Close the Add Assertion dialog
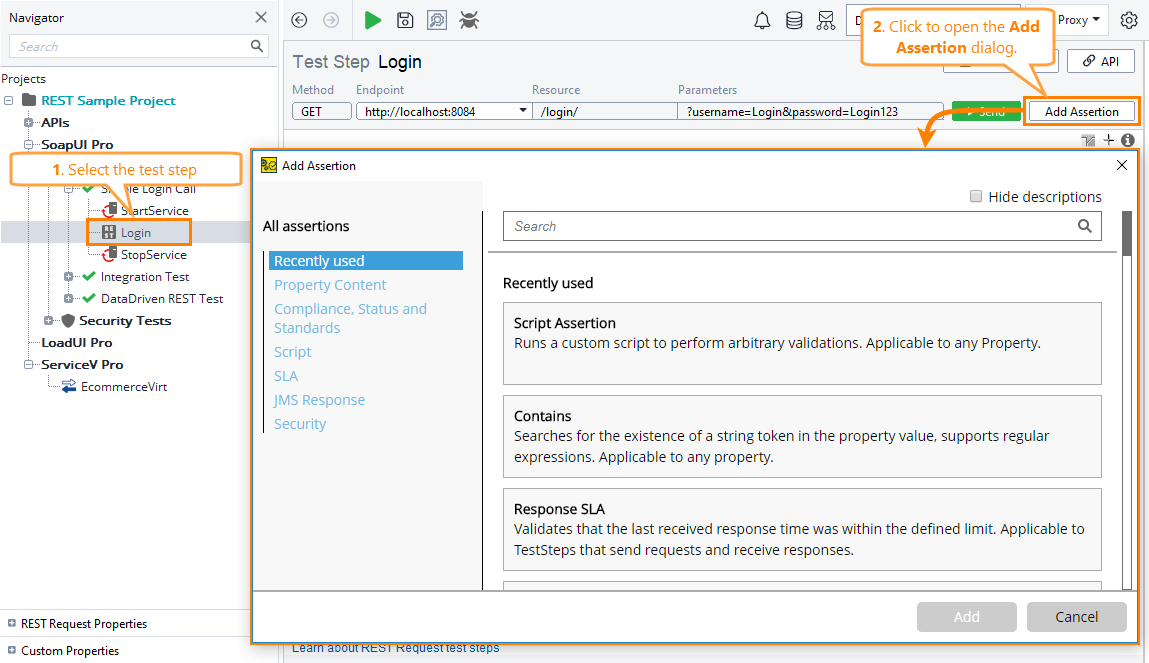Viewport: 1149px width, 663px height. coord(1122,165)
